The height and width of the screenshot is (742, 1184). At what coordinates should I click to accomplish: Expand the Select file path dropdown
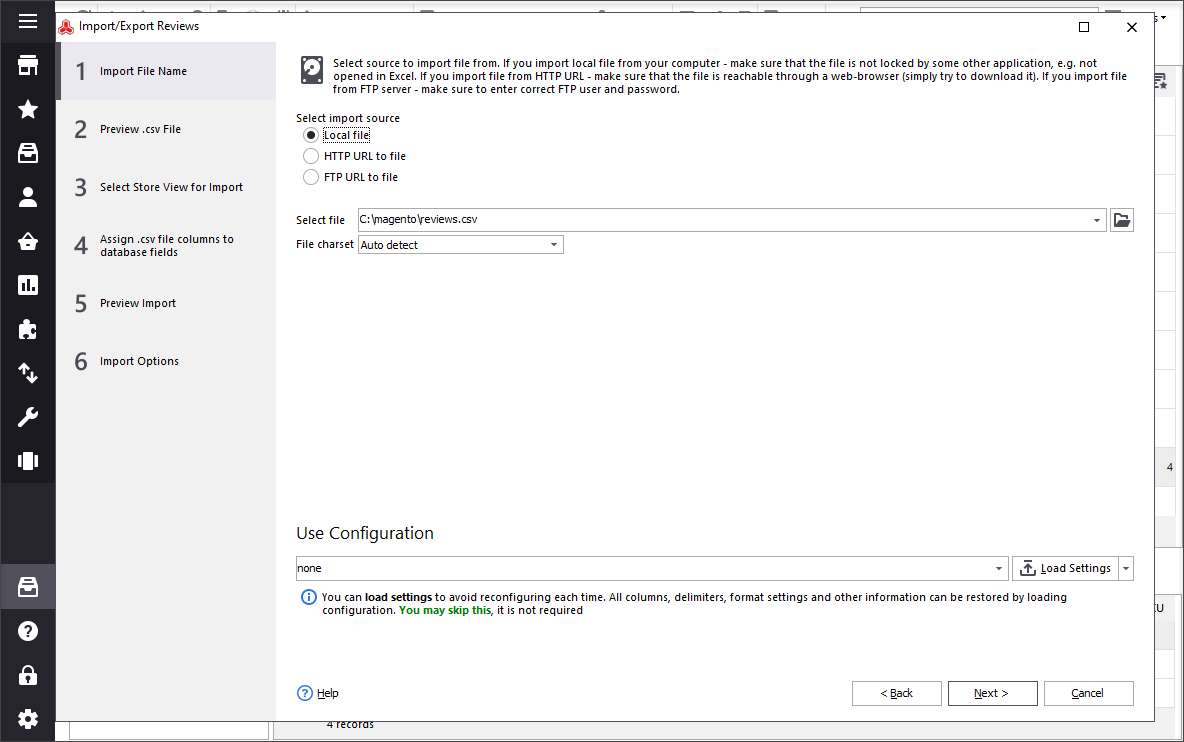point(1096,220)
